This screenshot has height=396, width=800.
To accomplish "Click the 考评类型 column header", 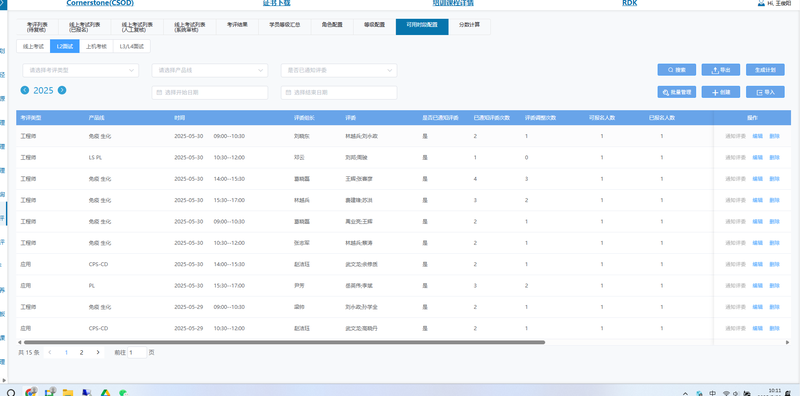I will click(31, 118).
